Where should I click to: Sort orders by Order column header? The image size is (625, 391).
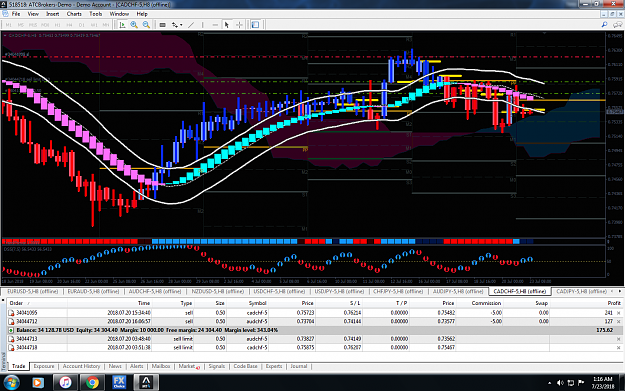(x=16, y=303)
